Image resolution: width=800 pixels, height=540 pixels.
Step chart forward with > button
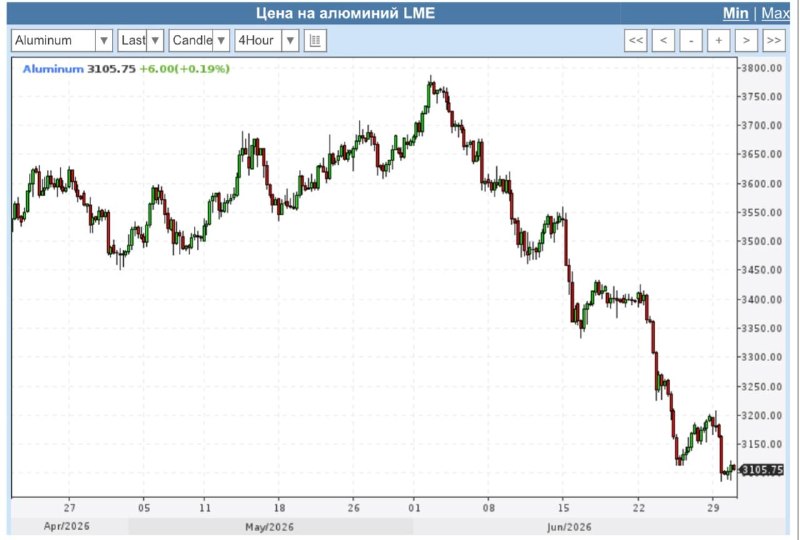tap(746, 40)
